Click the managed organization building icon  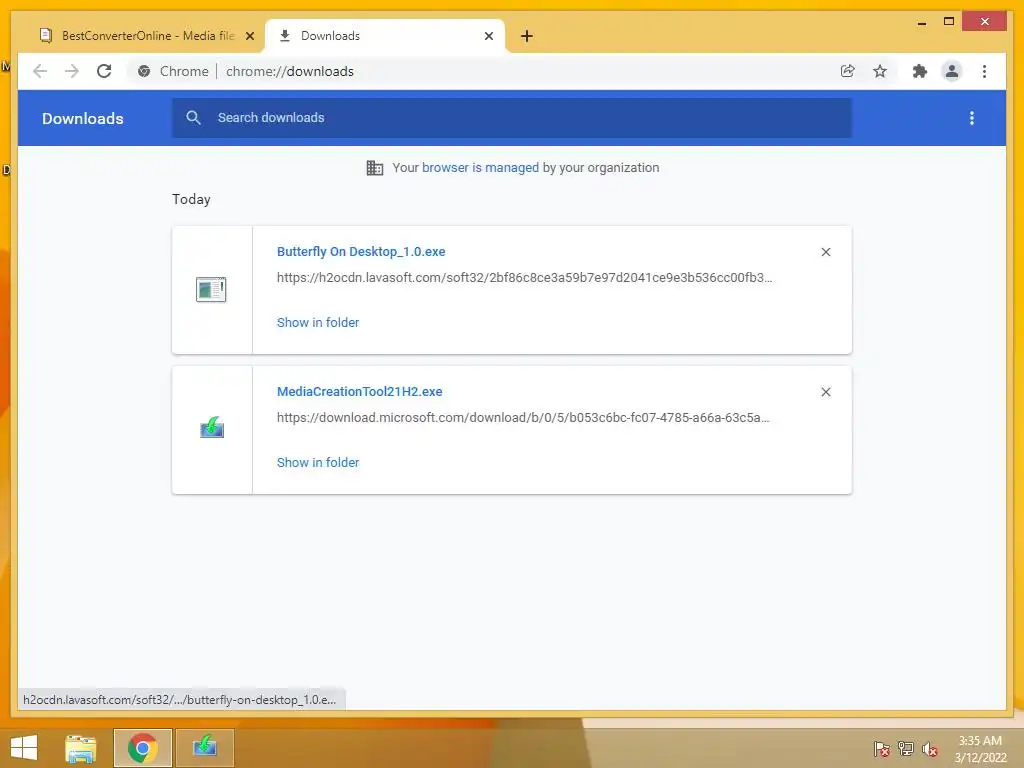375,168
